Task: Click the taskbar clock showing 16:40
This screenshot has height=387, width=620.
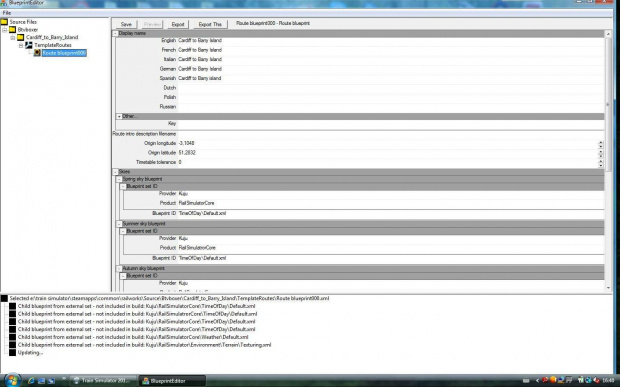Action: pyautogui.click(x=608, y=381)
